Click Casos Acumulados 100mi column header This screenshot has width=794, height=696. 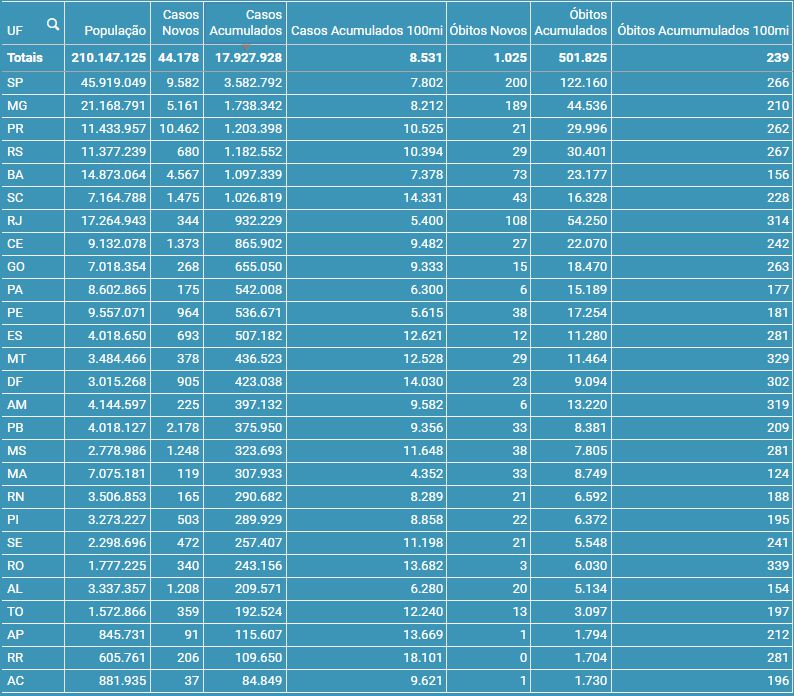tap(365, 31)
